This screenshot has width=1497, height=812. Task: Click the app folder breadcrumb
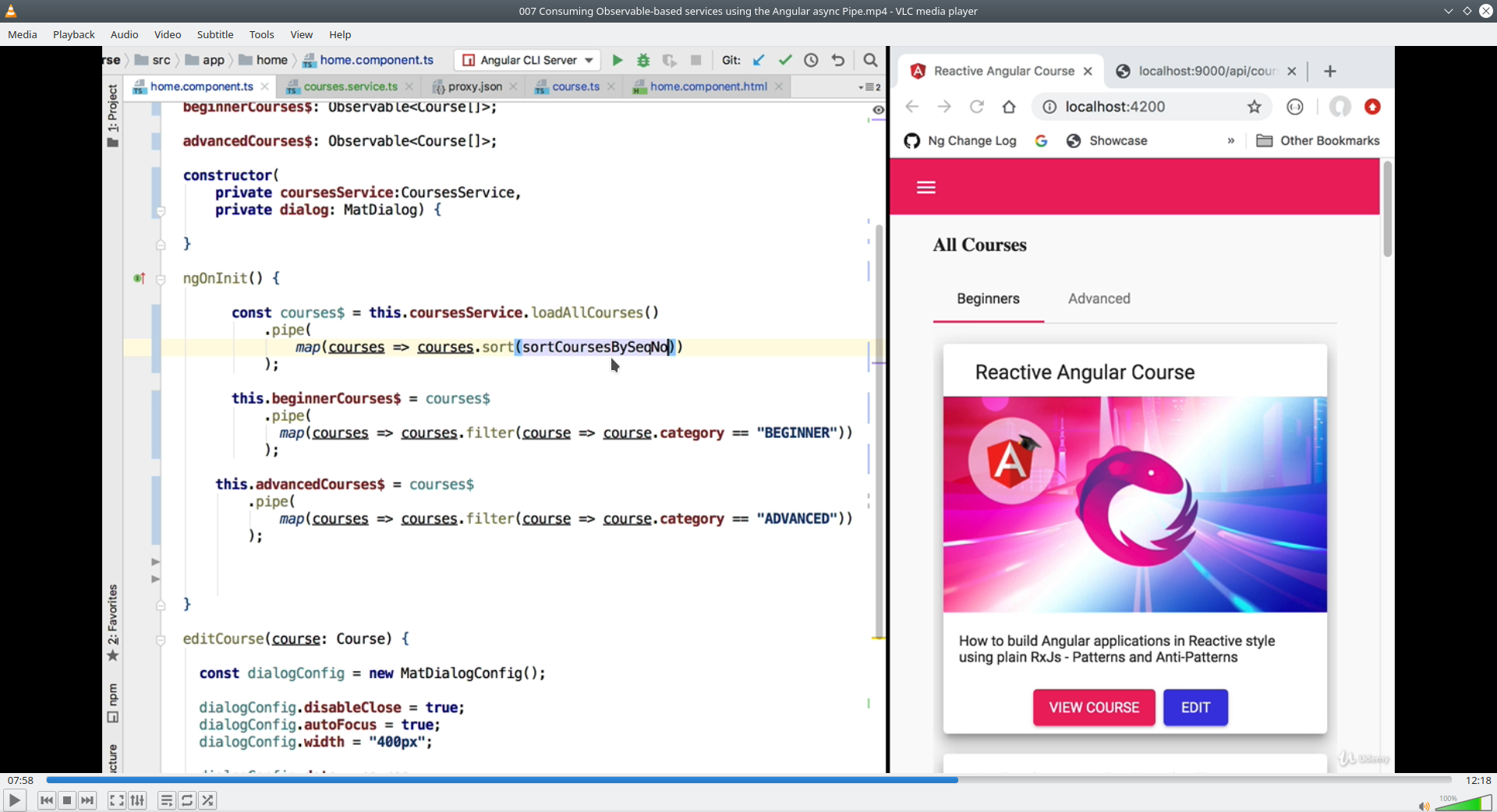click(204, 60)
